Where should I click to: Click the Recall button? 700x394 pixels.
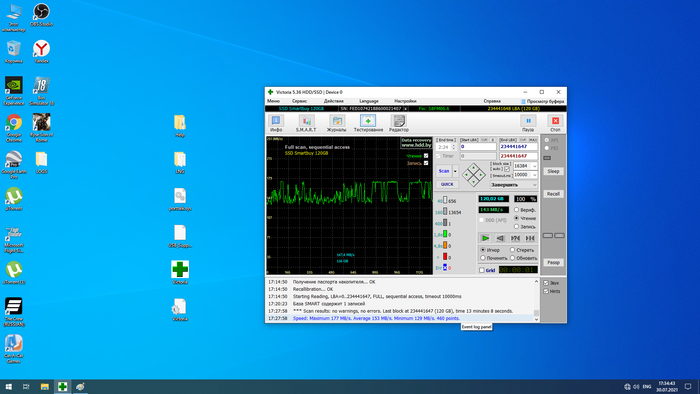coord(553,194)
